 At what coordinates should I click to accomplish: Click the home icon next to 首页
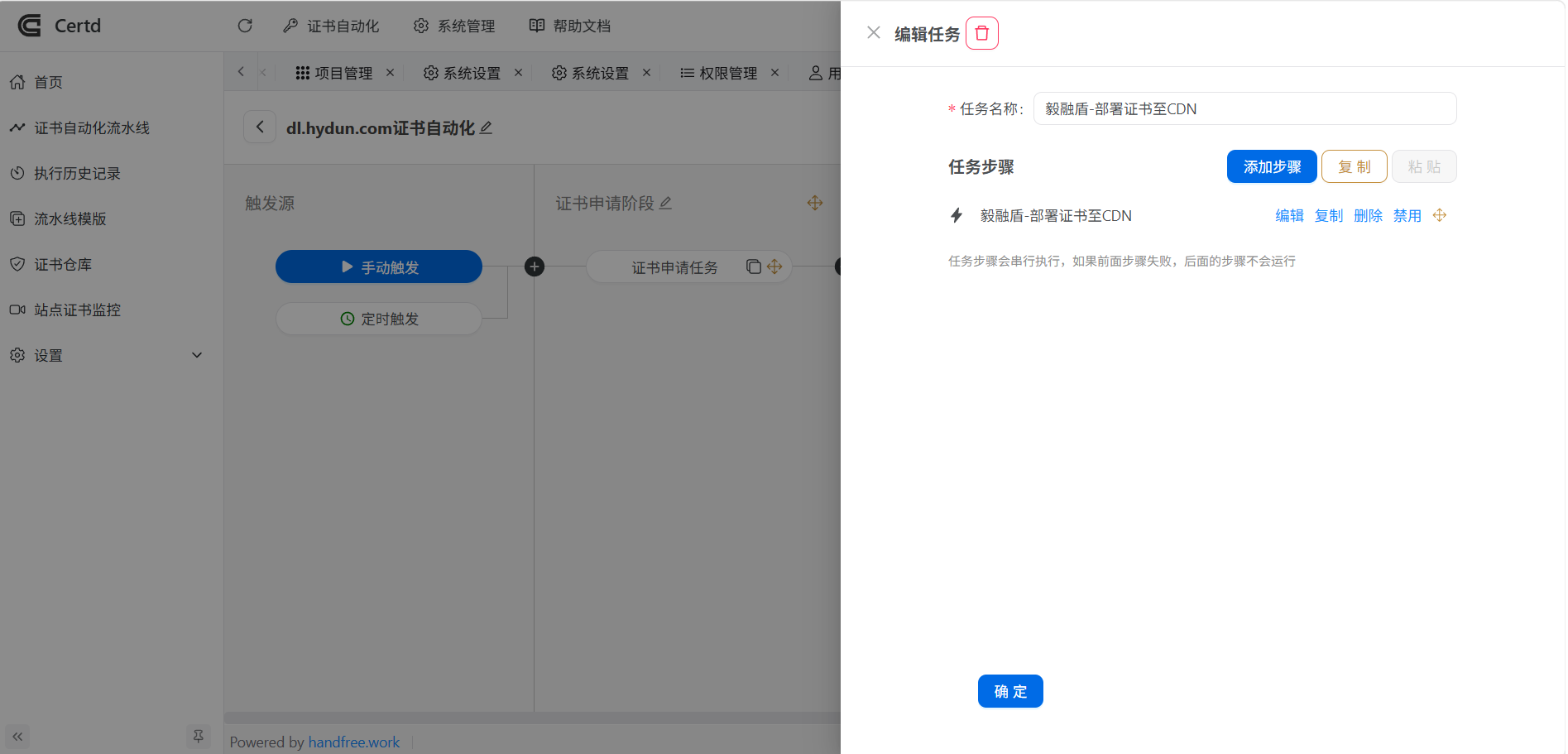point(17,82)
